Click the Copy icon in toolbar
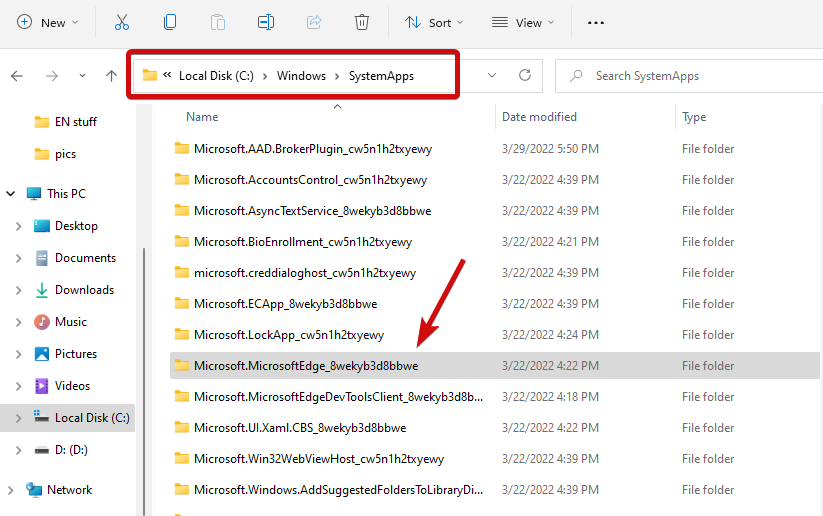Screen dimensions: 823x516 (170, 22)
